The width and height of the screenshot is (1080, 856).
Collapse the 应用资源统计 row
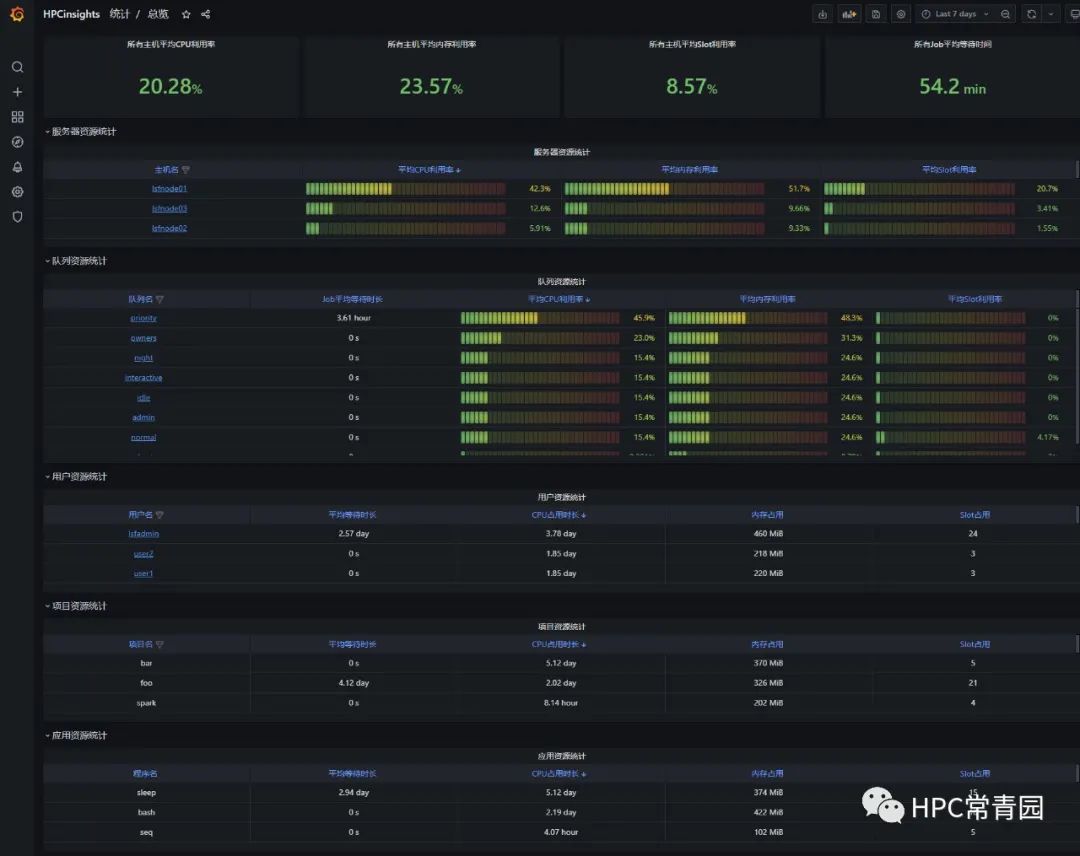click(x=76, y=735)
